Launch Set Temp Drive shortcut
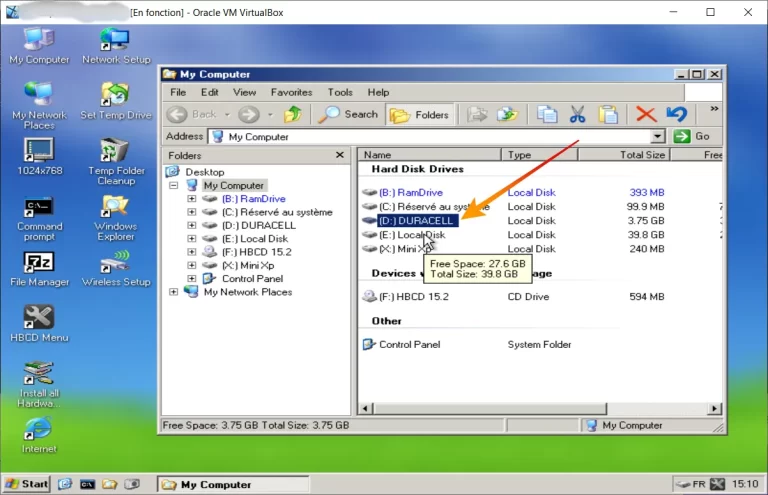Viewport: 768px width, 495px height. [x=116, y=100]
